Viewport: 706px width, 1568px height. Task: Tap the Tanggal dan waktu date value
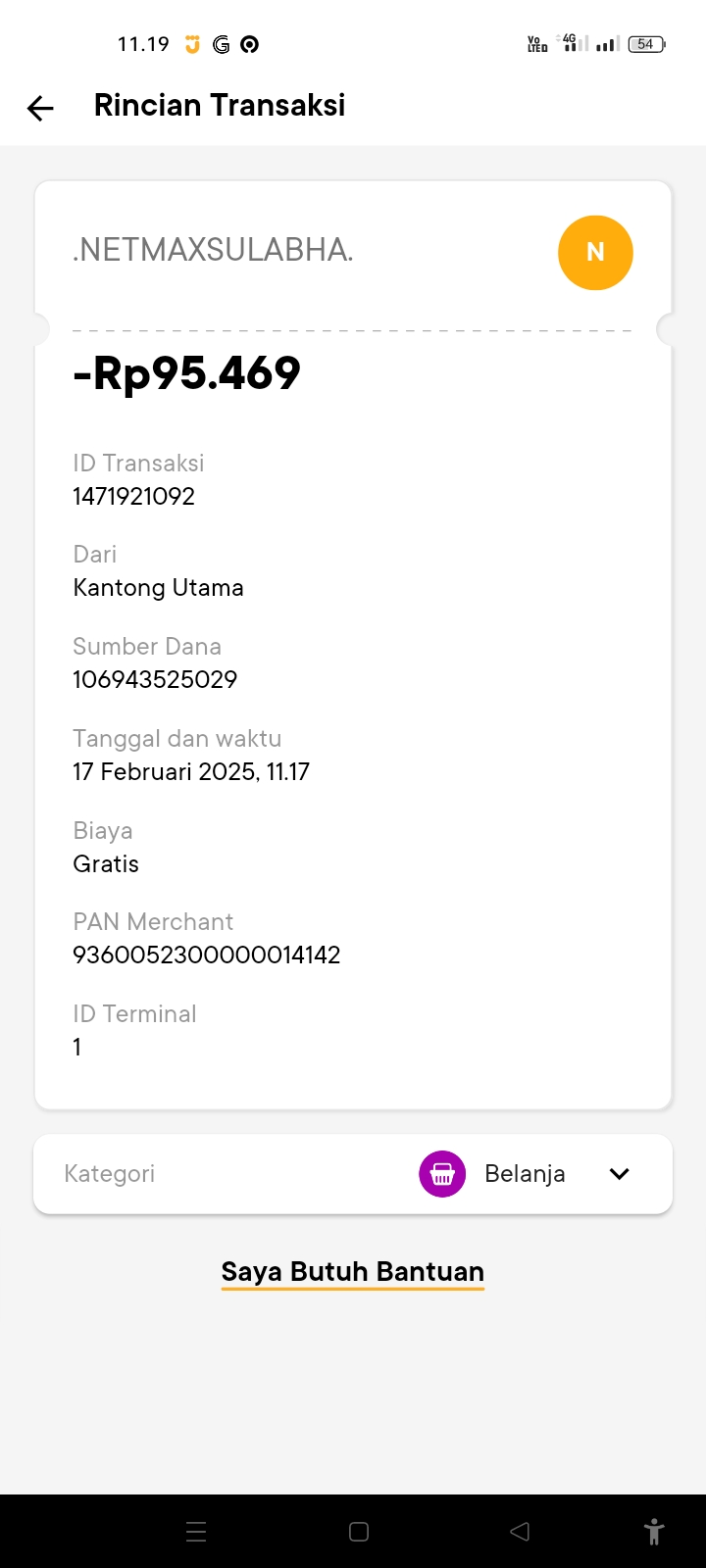[191, 772]
